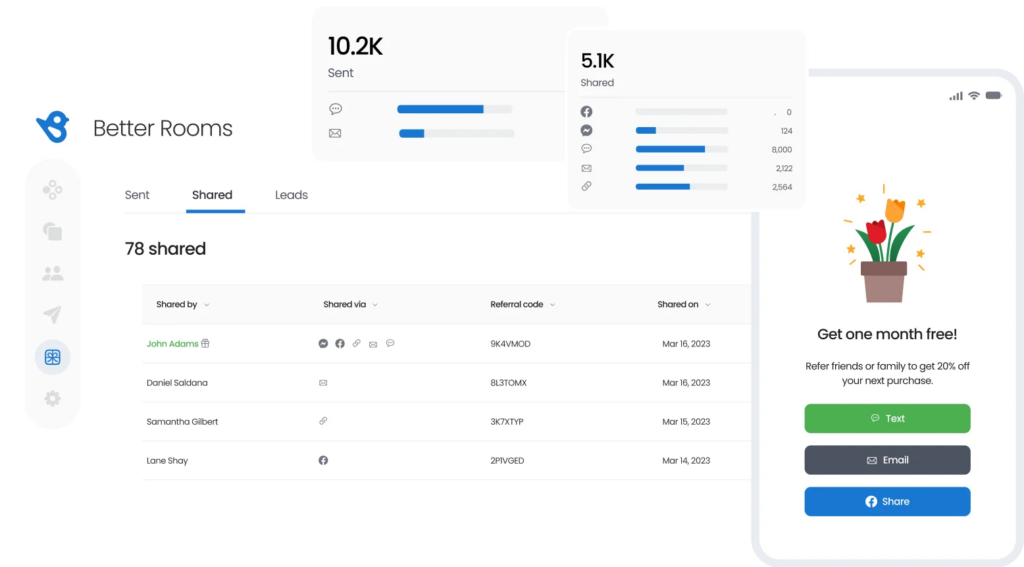Viewport: 1024px width, 567px height.
Task: Click the chat bubble icon in Shared card
Action: pyautogui.click(x=586, y=149)
